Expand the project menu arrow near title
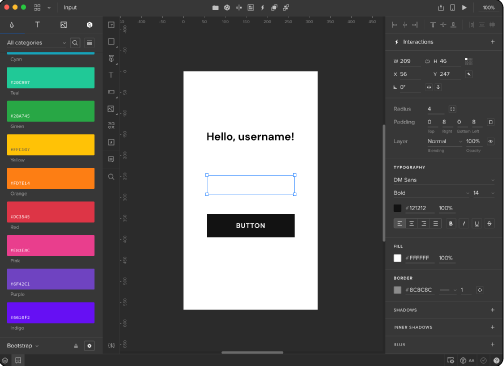Viewport: 504px width, 366px height. (49, 7)
